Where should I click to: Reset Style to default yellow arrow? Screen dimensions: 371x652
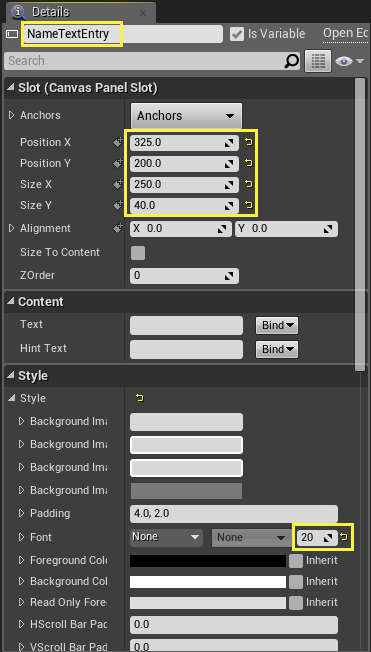140,398
